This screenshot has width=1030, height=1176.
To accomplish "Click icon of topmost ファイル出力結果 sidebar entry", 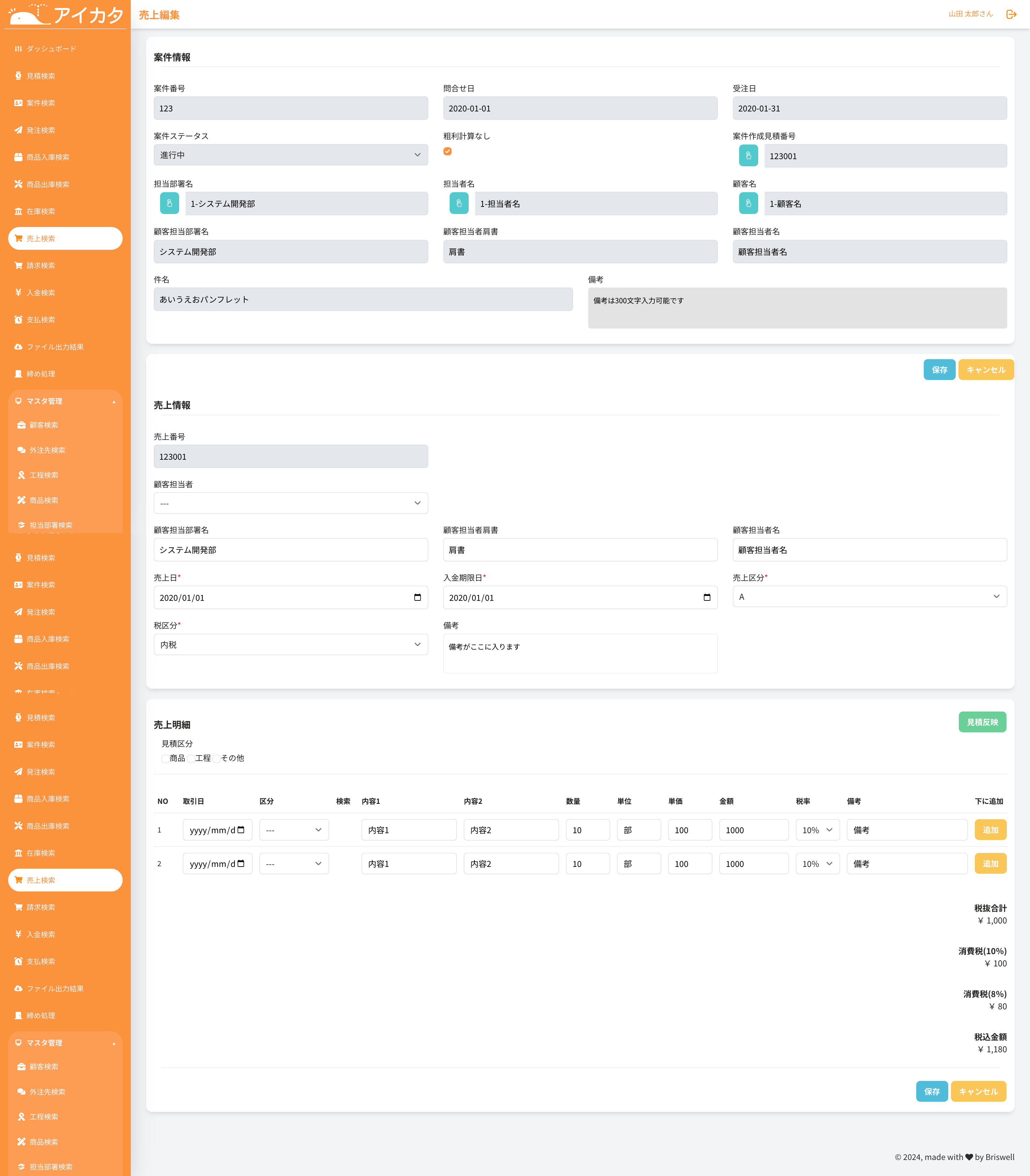I will click(x=18, y=347).
